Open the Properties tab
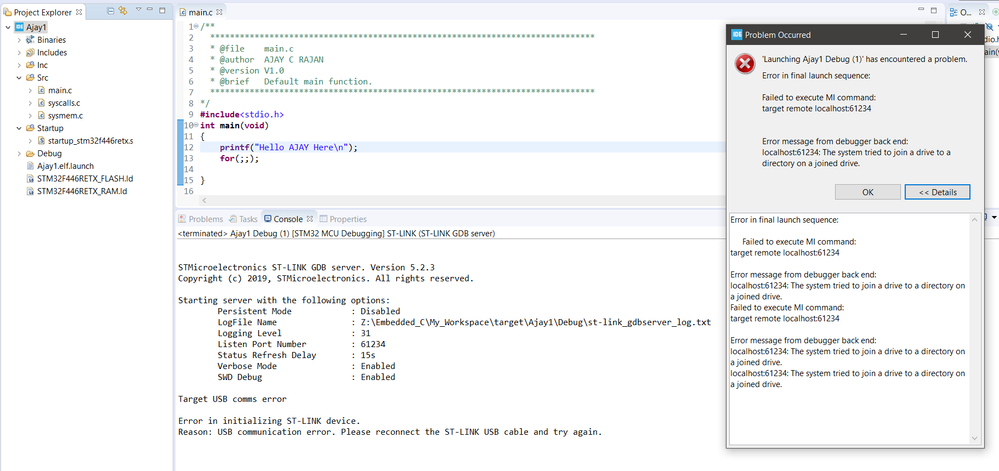999x471 pixels. [x=343, y=219]
